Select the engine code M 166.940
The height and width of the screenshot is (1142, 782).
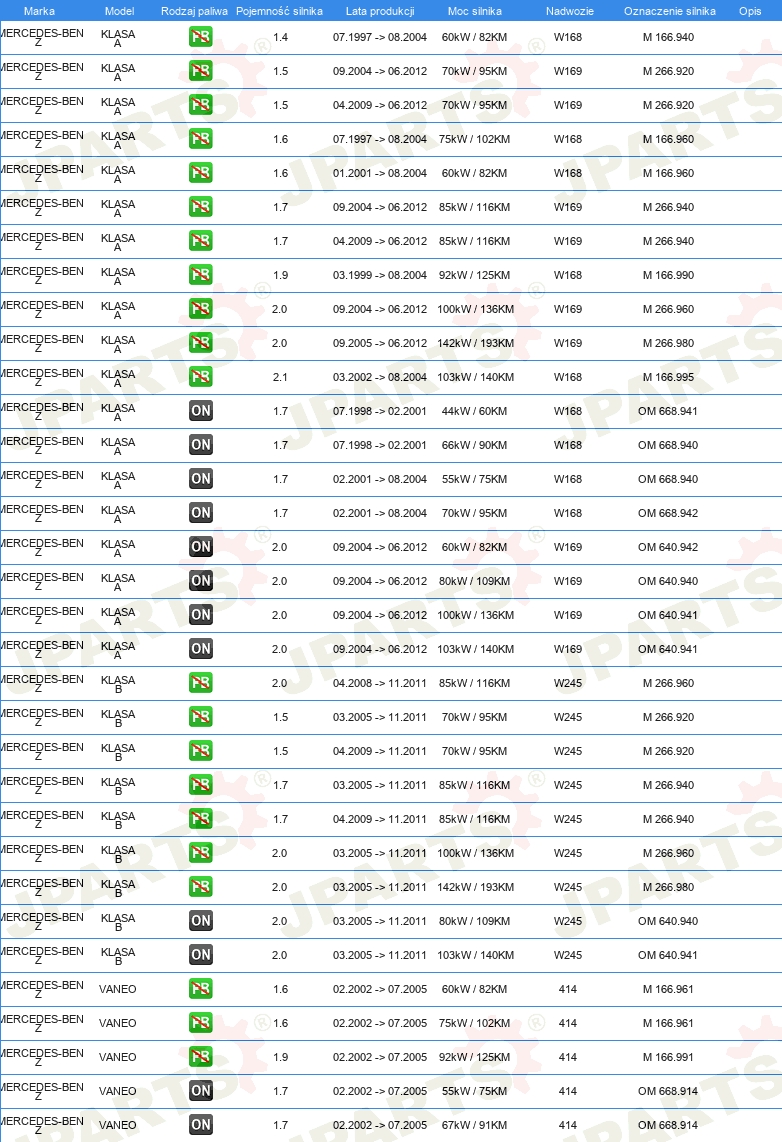(668, 37)
